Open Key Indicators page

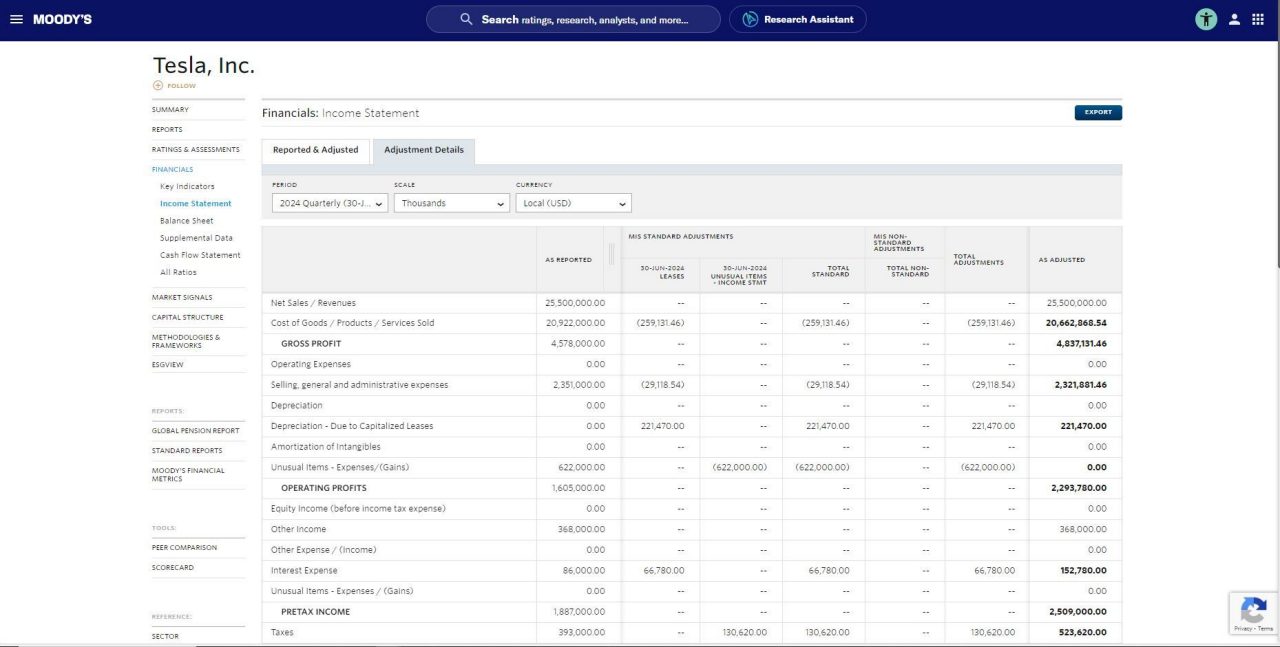pyautogui.click(x=187, y=186)
